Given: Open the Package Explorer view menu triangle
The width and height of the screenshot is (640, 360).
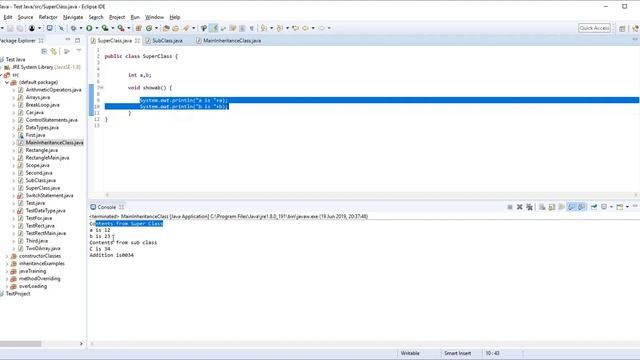Looking at the screenshot, I should 79,51.
